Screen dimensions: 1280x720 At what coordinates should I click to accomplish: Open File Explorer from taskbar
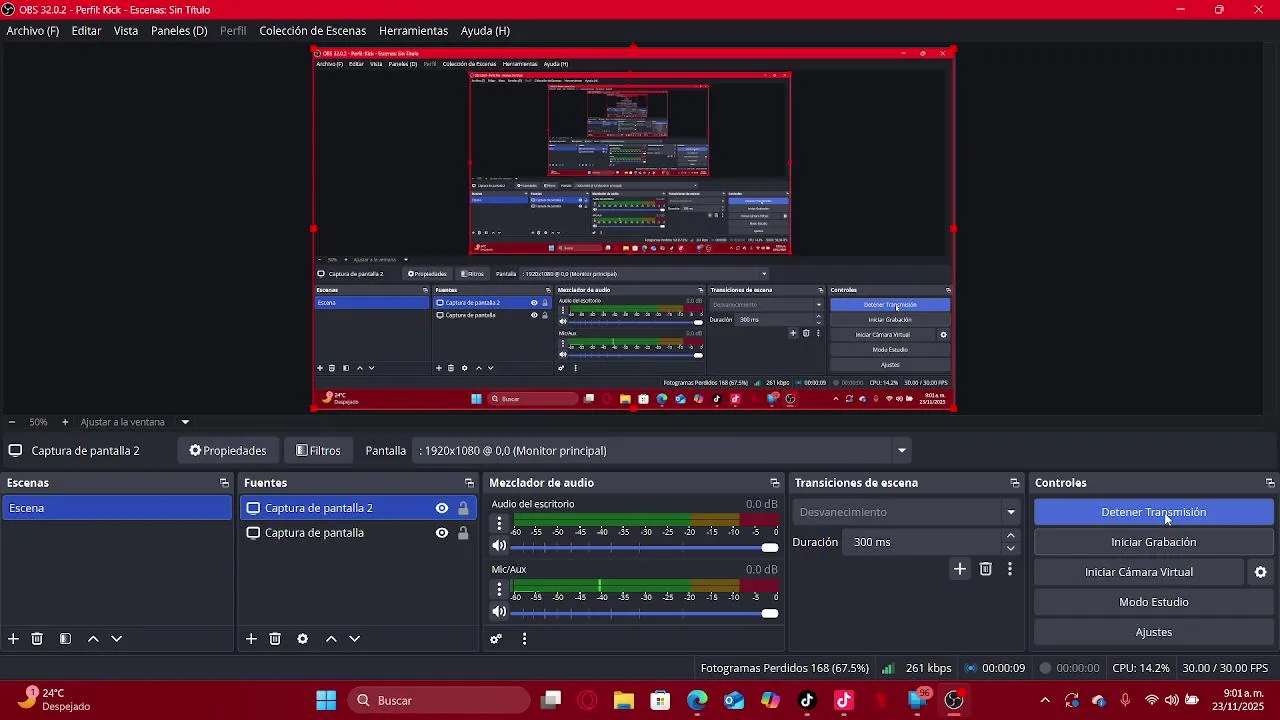[624, 700]
